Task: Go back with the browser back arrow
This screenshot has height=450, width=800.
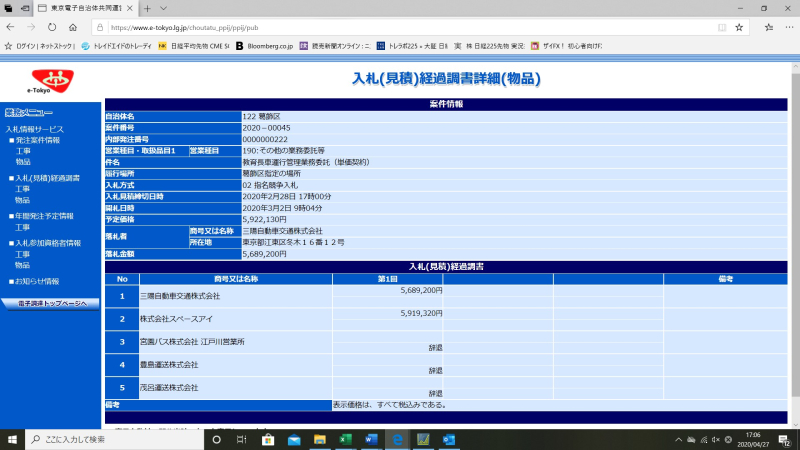Action: point(13,27)
